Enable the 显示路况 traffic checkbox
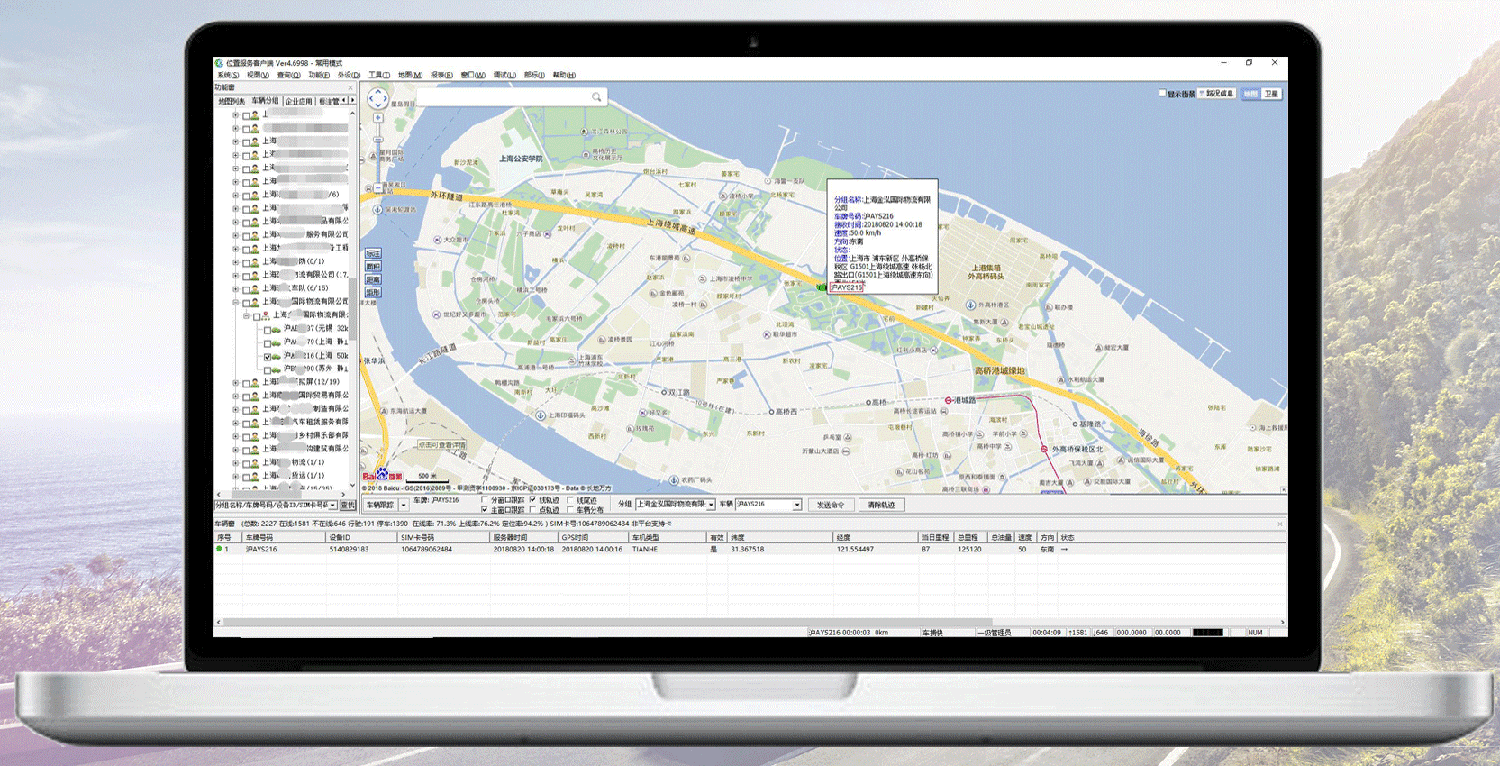The height and width of the screenshot is (766, 1500). [1162, 93]
